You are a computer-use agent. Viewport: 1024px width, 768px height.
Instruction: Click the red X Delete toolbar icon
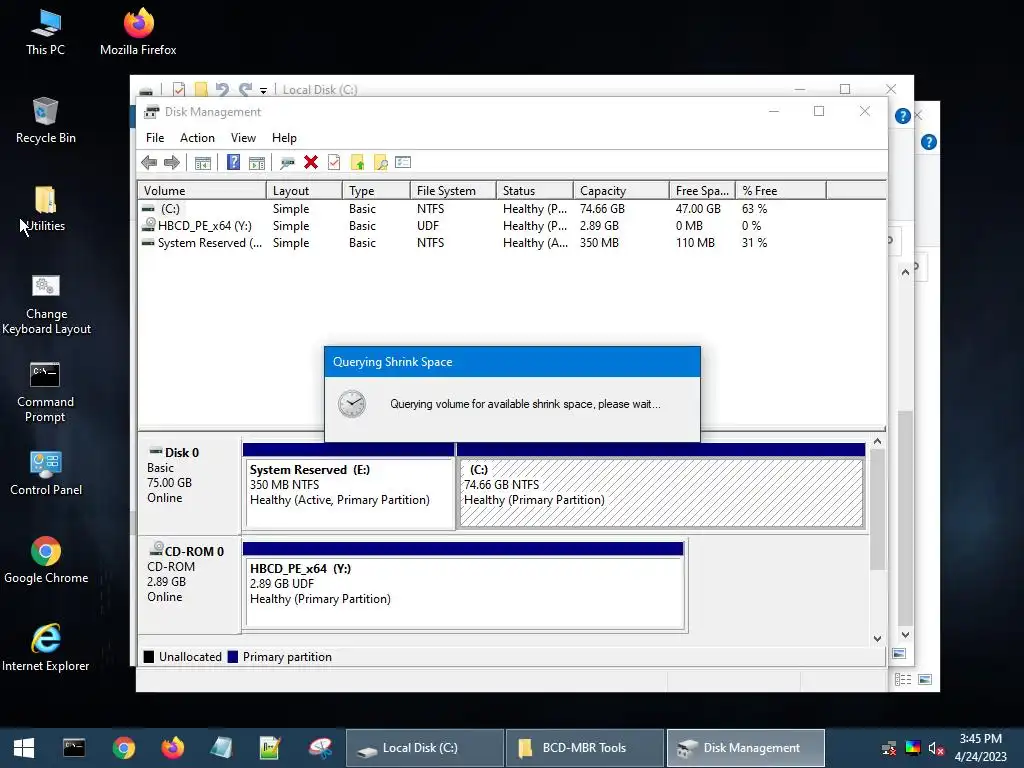[x=311, y=163]
